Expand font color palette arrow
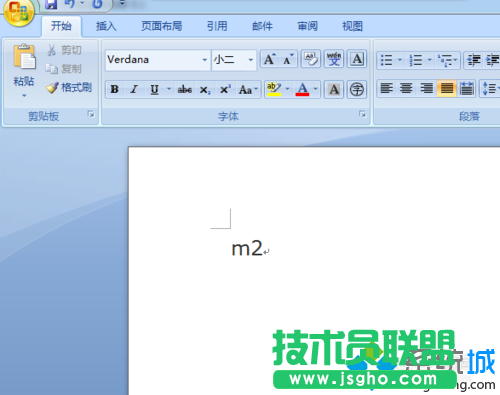Image resolution: width=500 pixels, height=395 pixels. (315, 89)
